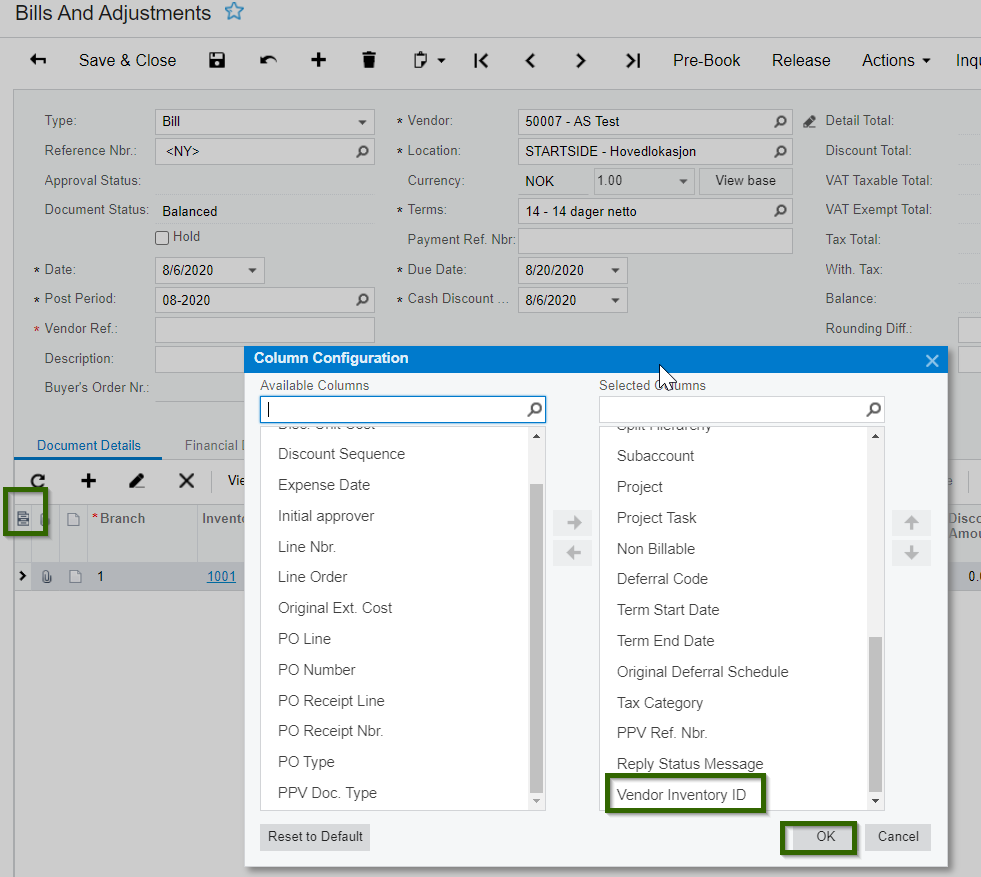The width and height of the screenshot is (981, 877).
Task: Move selected column up
Action: (912, 522)
